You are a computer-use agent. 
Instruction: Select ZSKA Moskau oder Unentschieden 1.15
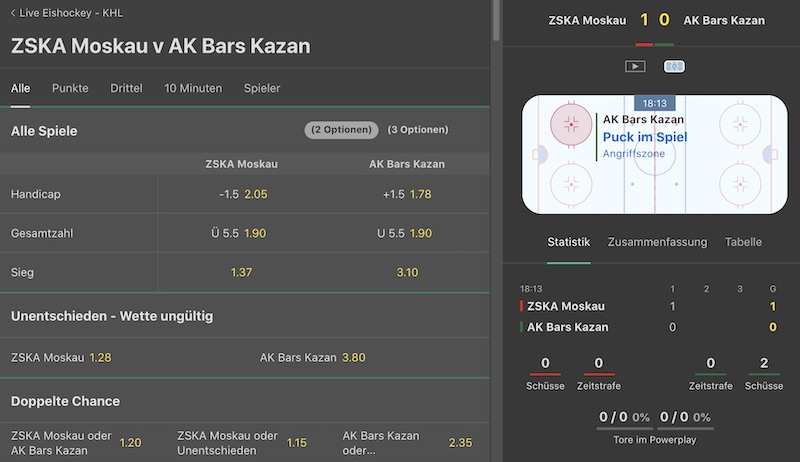click(242, 443)
